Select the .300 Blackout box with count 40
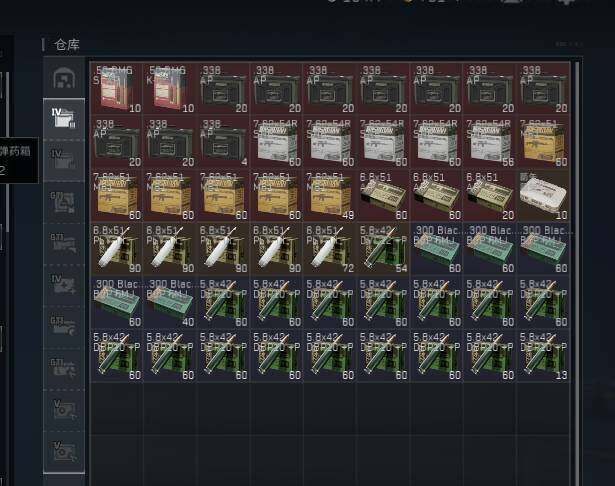The width and height of the screenshot is (615, 486). pos(170,302)
